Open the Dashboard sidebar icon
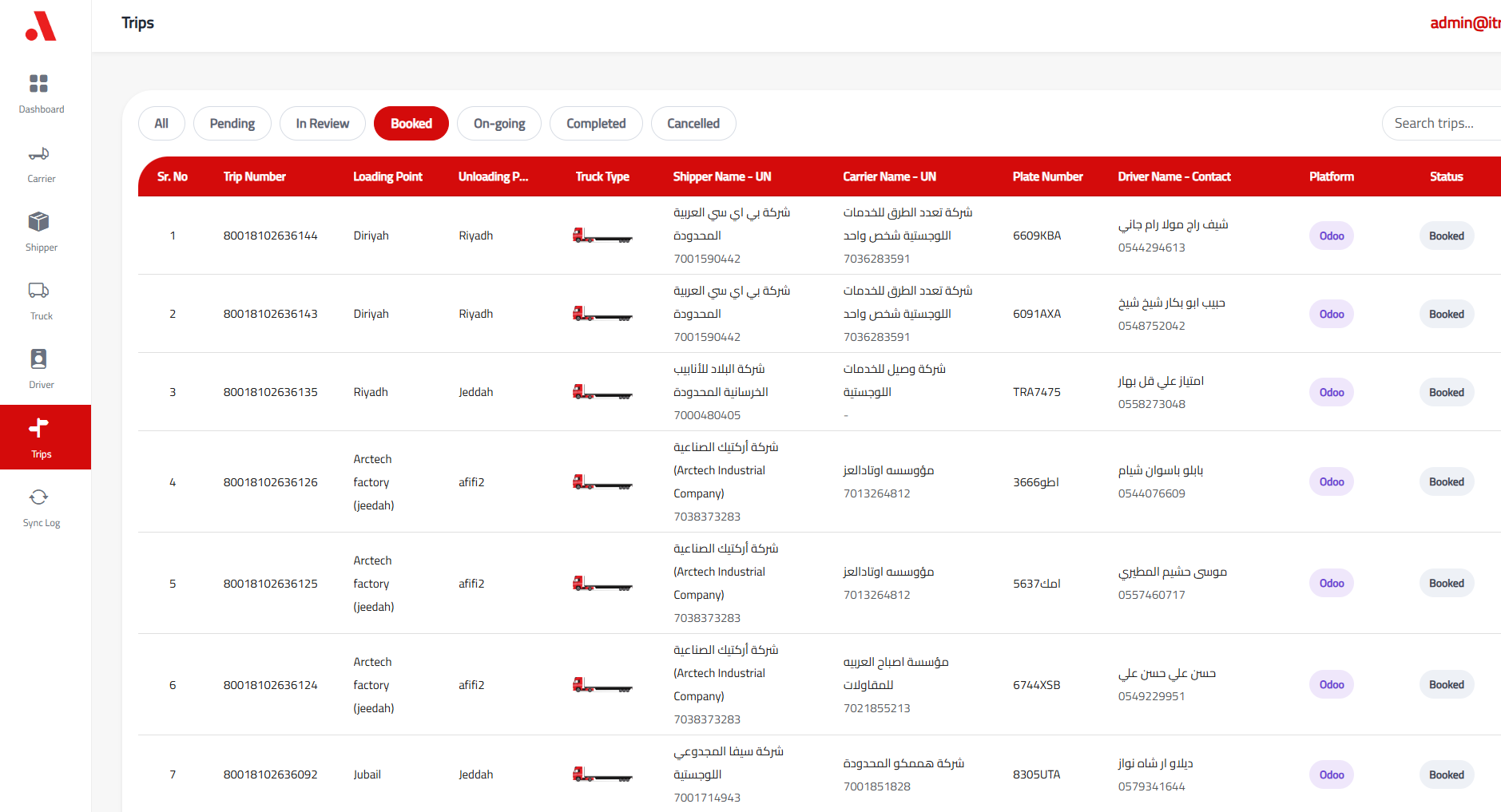Image resolution: width=1501 pixels, height=812 pixels. (38, 83)
